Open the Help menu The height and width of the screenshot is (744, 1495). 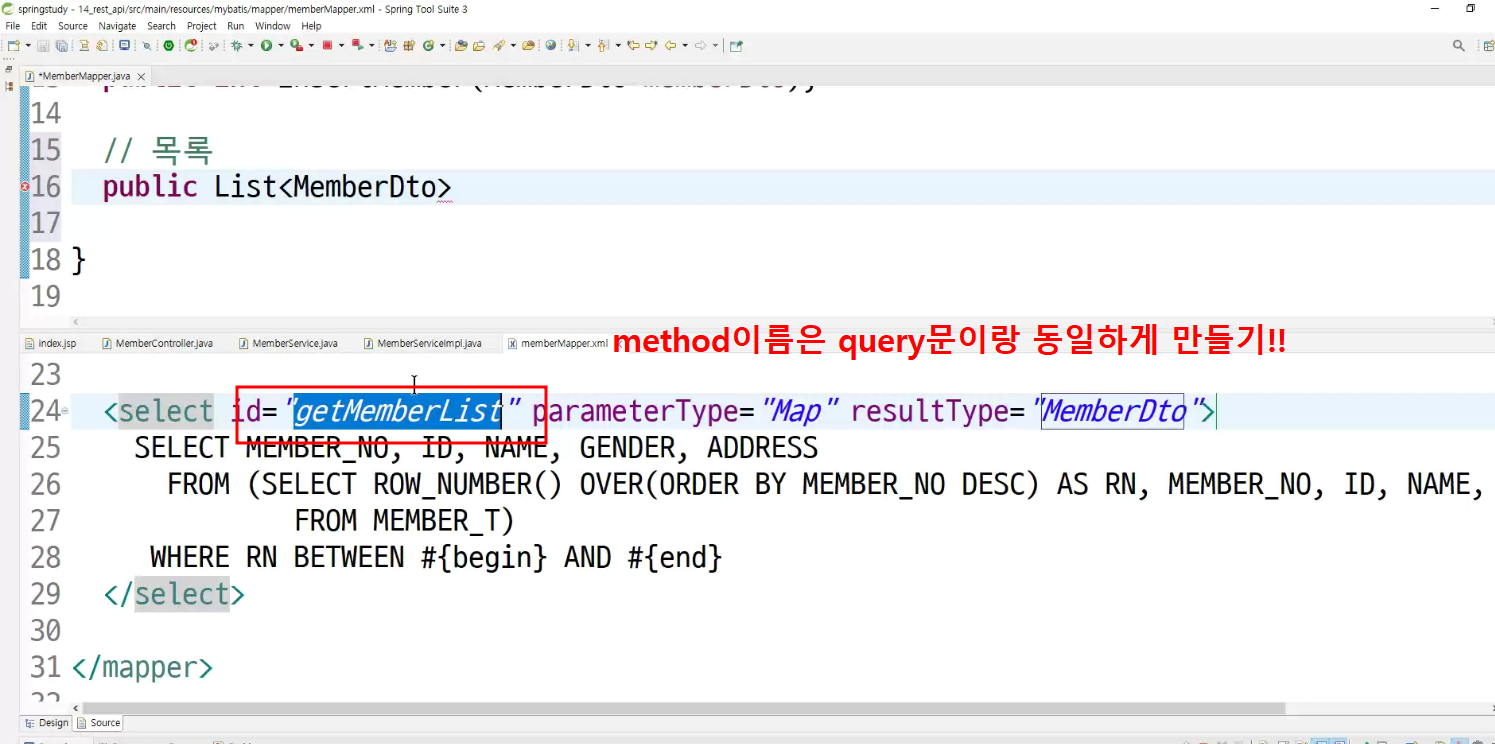tap(312, 26)
